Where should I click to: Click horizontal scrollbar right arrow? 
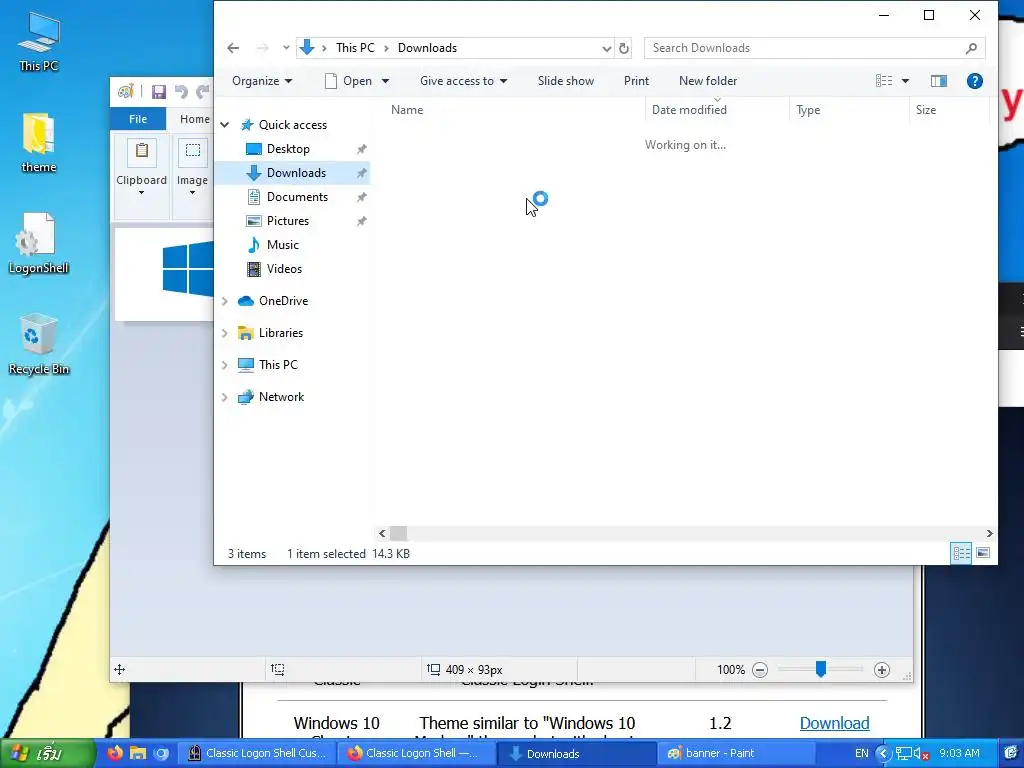pos(989,534)
